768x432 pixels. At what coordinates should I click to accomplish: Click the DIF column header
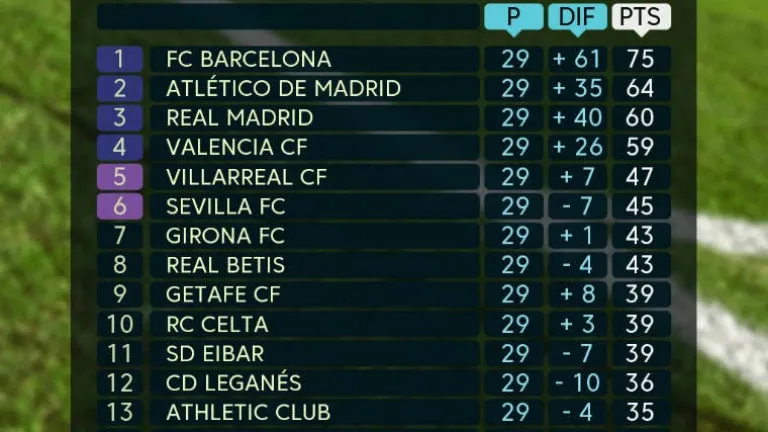[x=578, y=17]
